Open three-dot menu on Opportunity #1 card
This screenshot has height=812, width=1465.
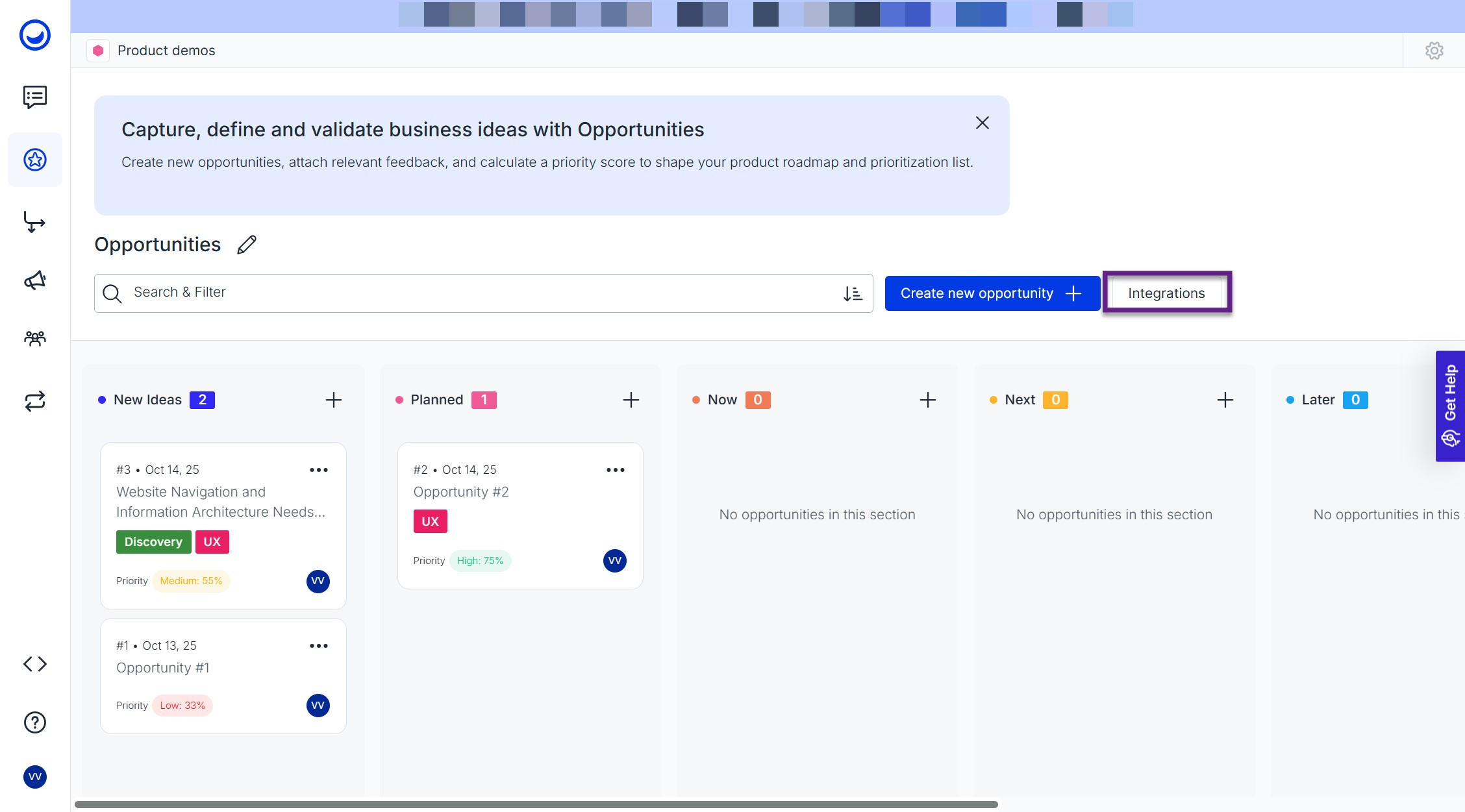pos(318,646)
